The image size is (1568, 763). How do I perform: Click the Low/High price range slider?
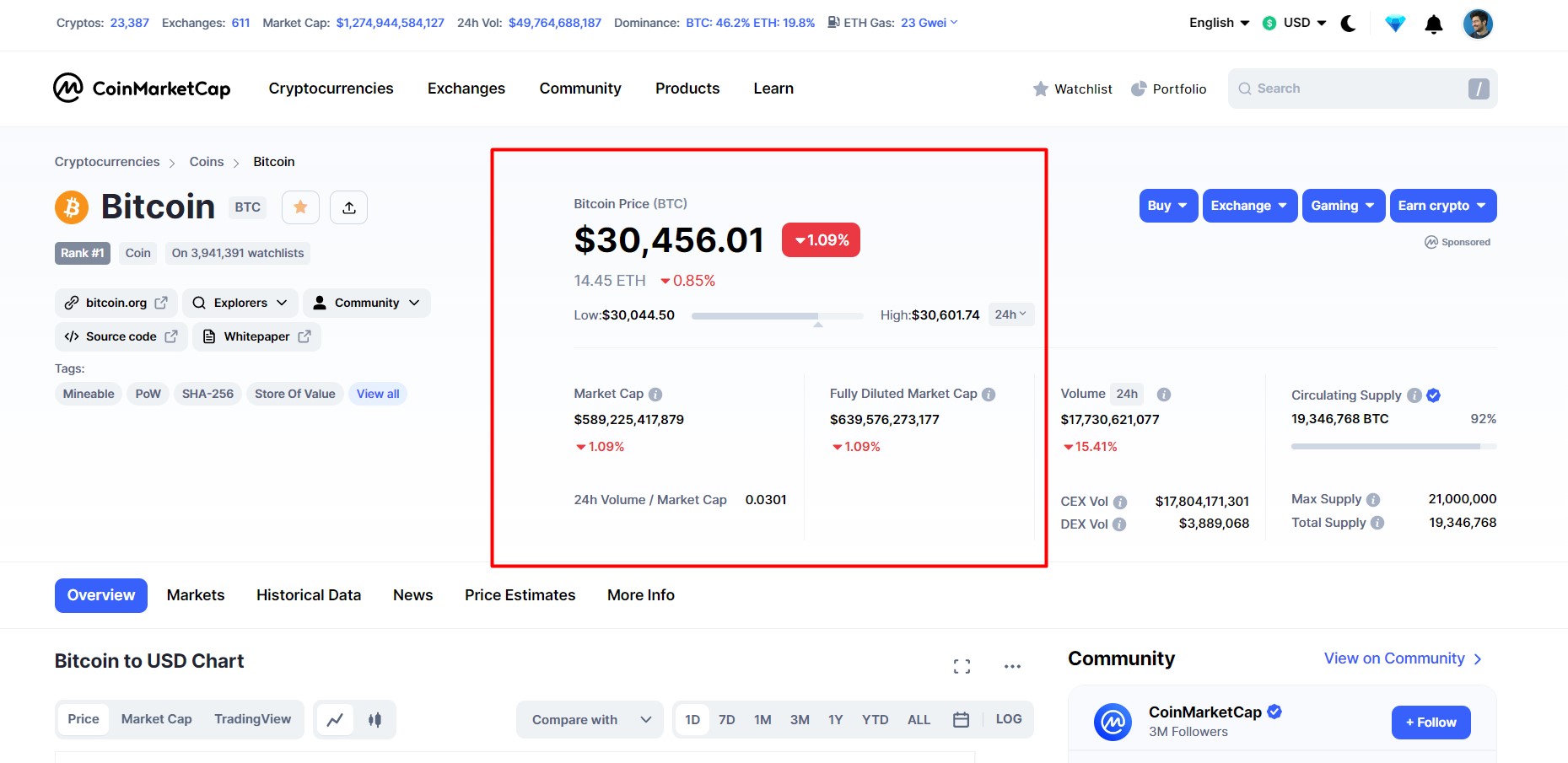click(777, 316)
